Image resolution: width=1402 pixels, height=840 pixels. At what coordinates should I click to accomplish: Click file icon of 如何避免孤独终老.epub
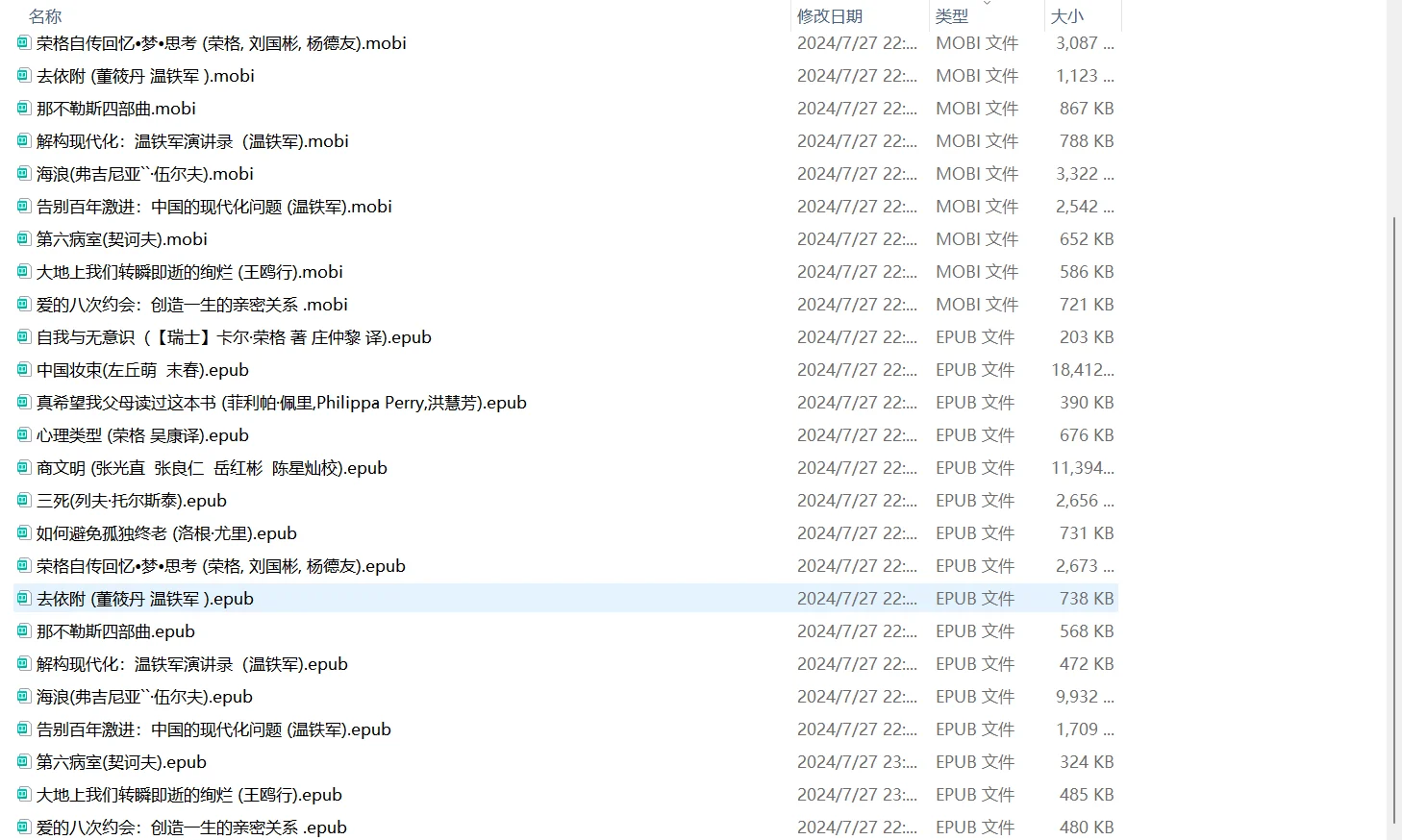[24, 533]
